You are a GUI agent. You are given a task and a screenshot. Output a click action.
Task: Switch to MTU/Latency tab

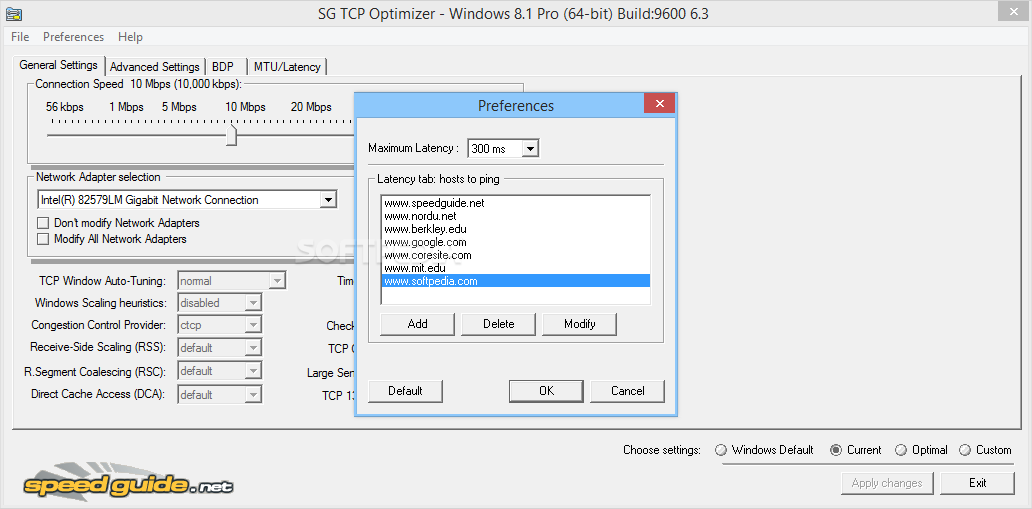coord(287,67)
